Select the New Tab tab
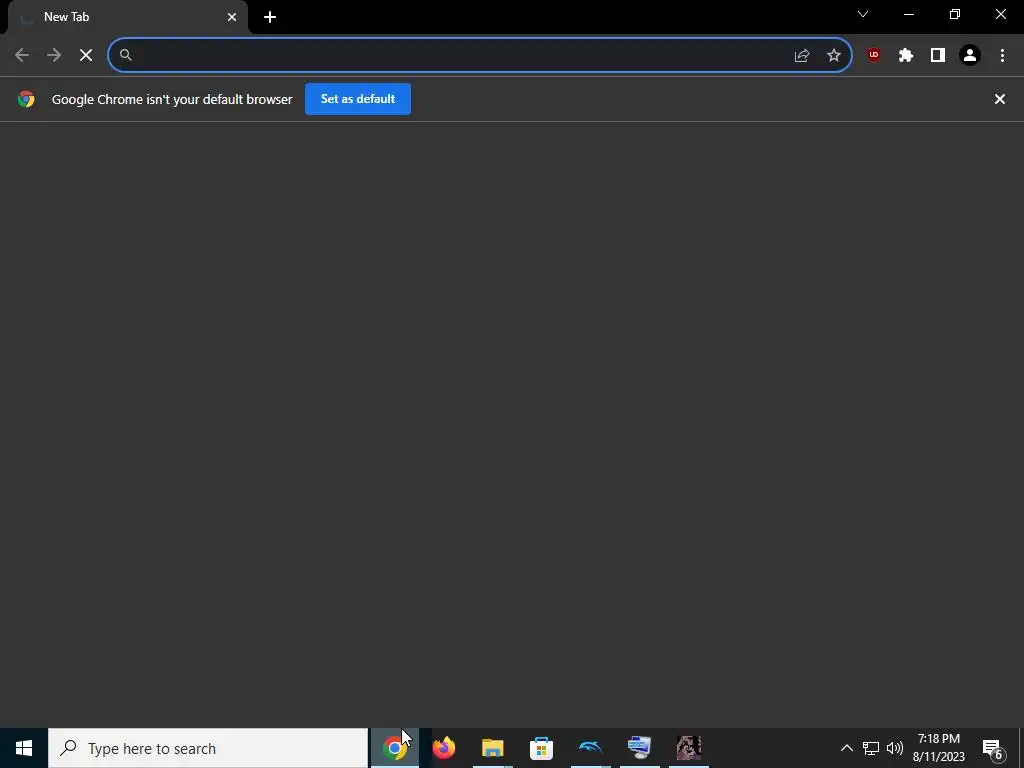This screenshot has height=768, width=1024. pos(127,17)
